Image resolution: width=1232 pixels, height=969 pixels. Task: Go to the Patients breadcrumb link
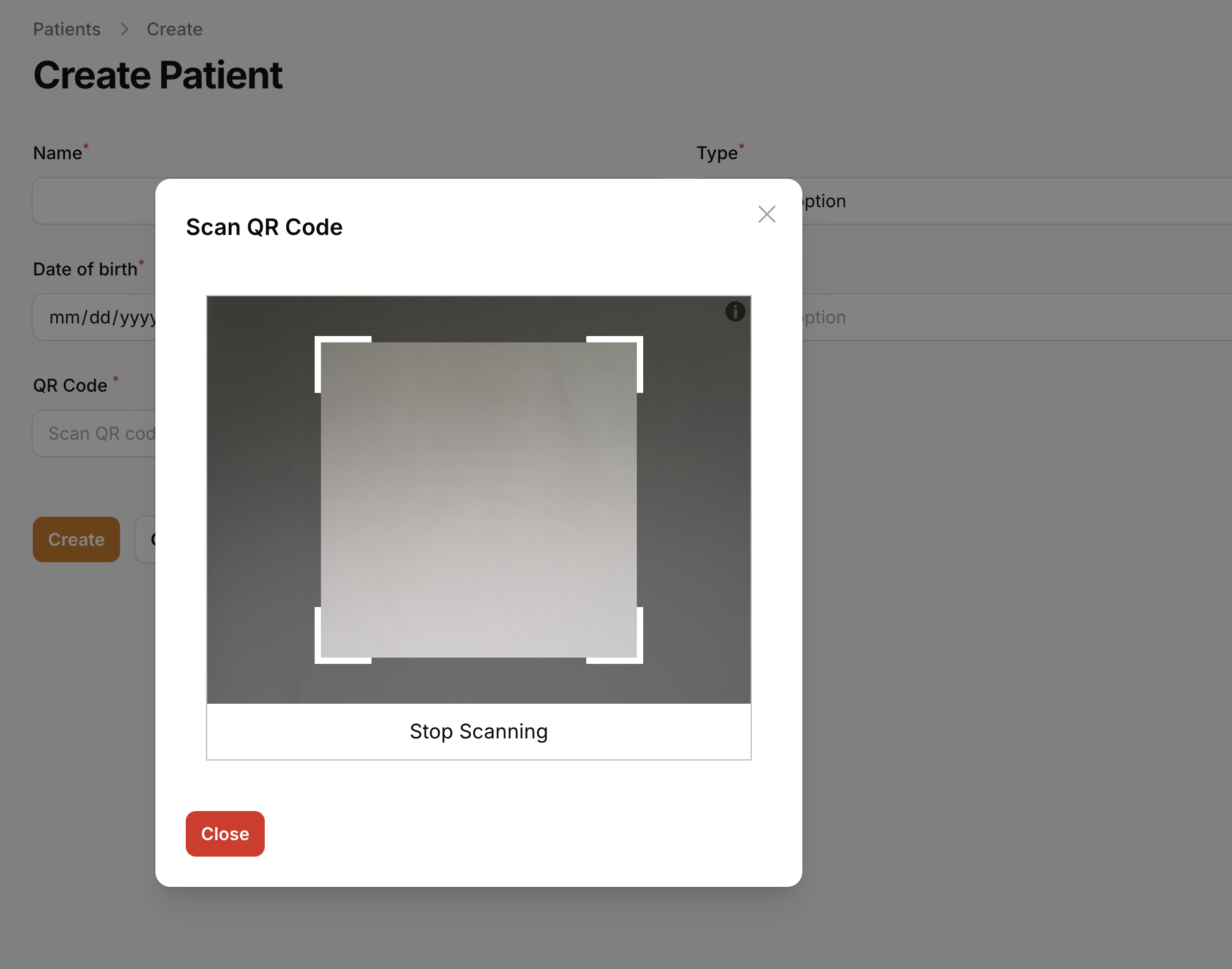pos(67,29)
